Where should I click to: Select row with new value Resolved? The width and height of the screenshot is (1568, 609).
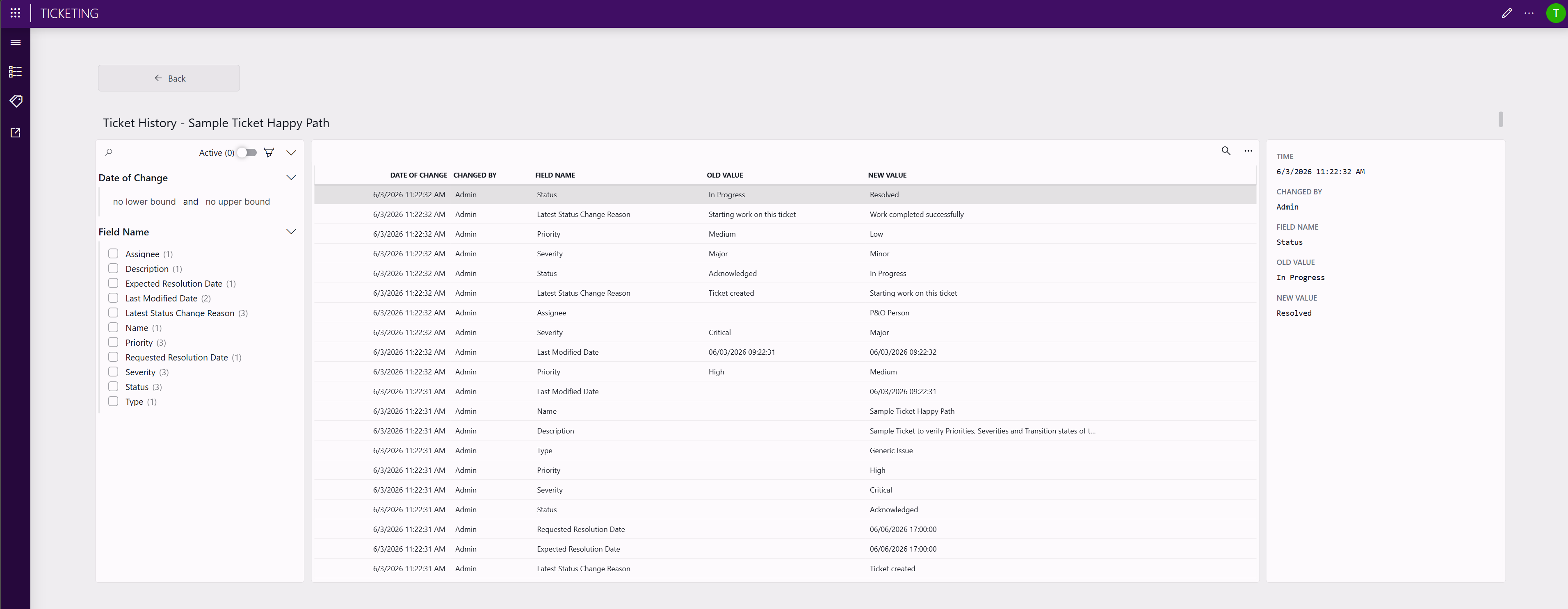785,195
